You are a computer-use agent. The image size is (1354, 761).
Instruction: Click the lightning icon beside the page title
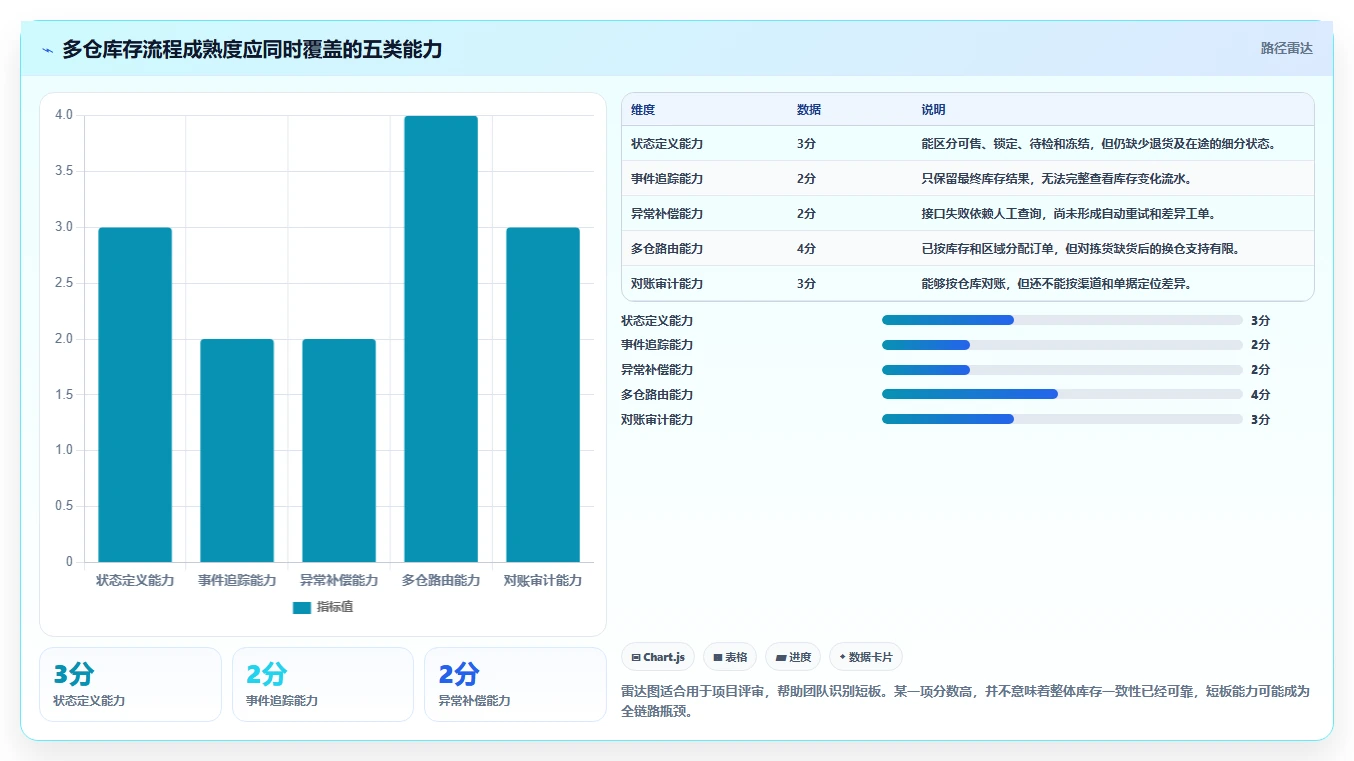pos(48,50)
